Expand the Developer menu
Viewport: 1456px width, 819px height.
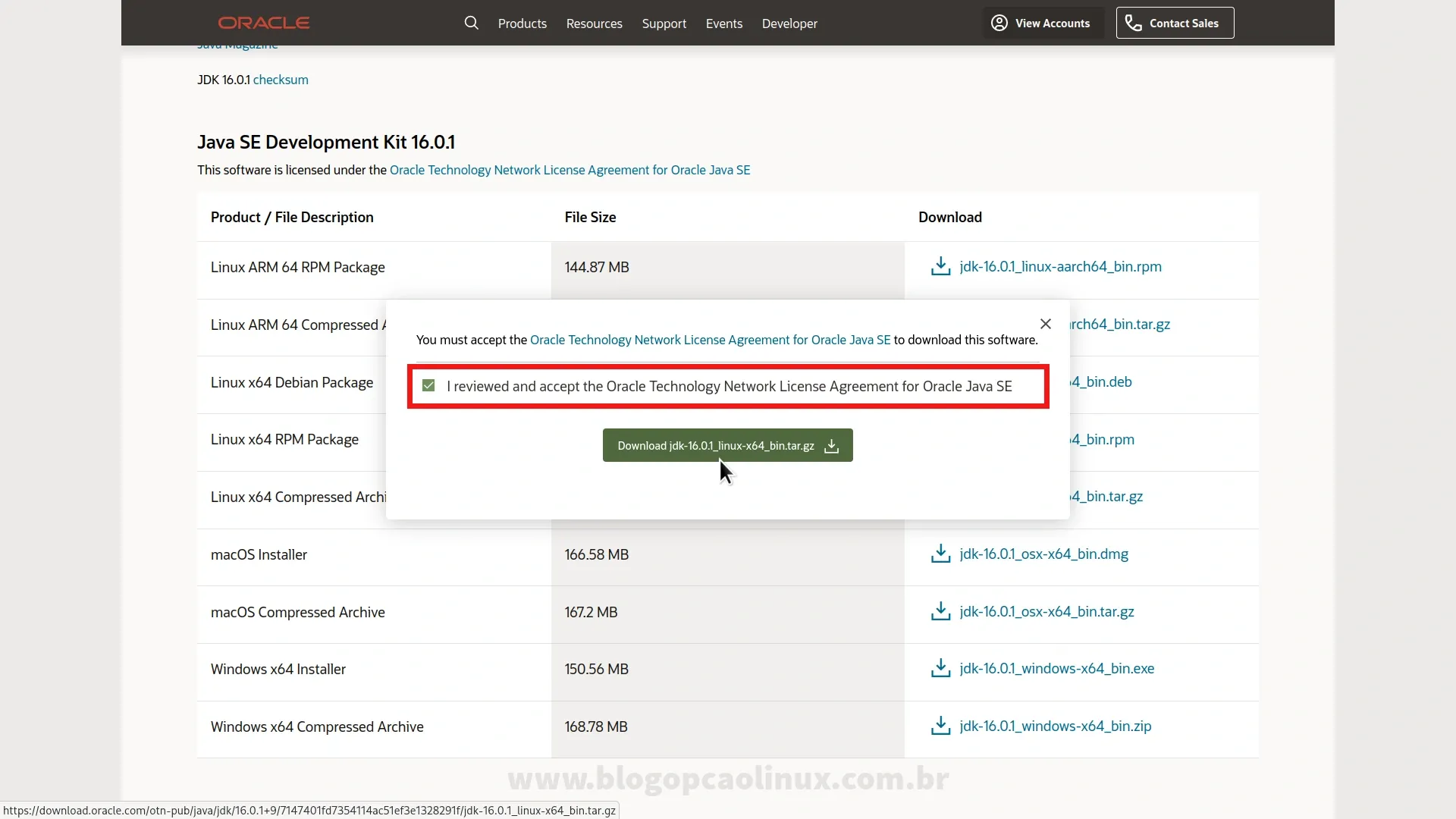pos(789,23)
